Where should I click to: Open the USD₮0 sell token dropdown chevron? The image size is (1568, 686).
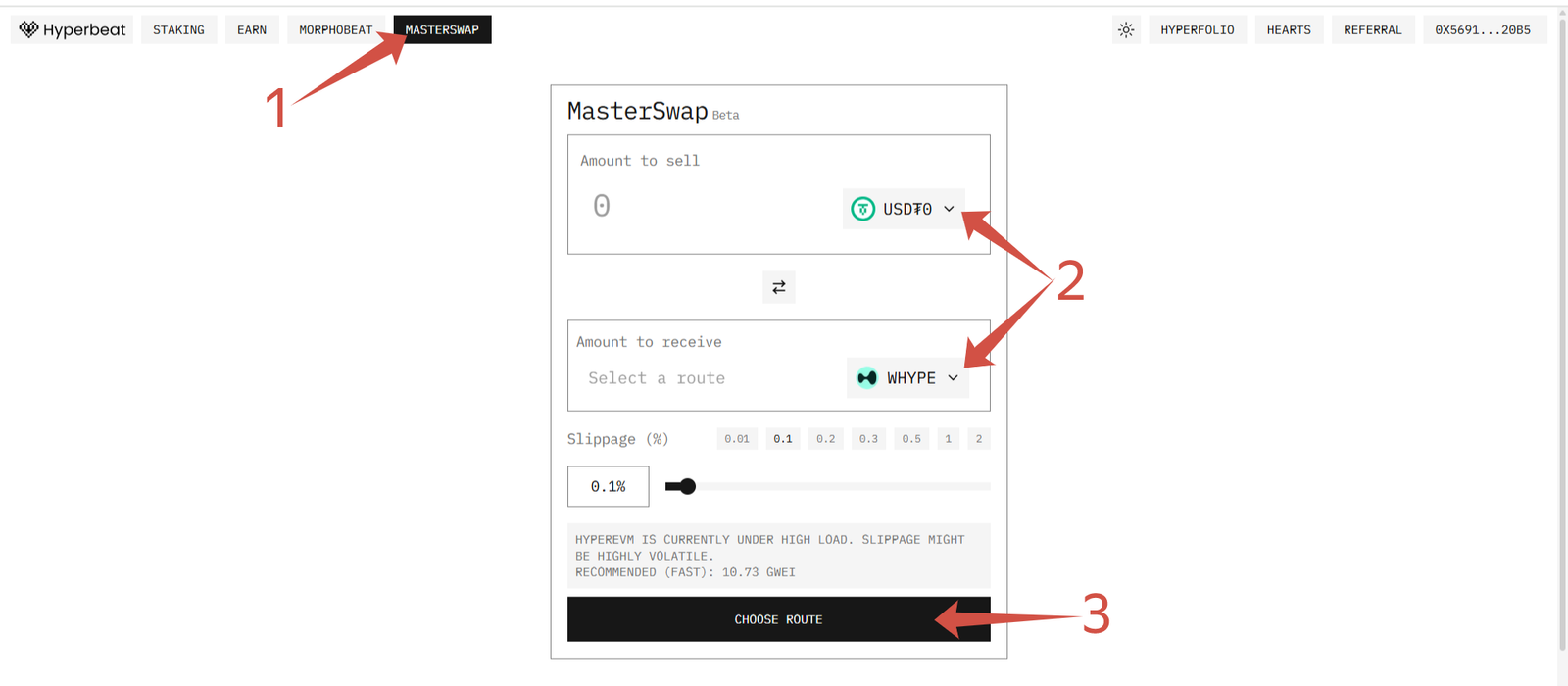coord(949,209)
